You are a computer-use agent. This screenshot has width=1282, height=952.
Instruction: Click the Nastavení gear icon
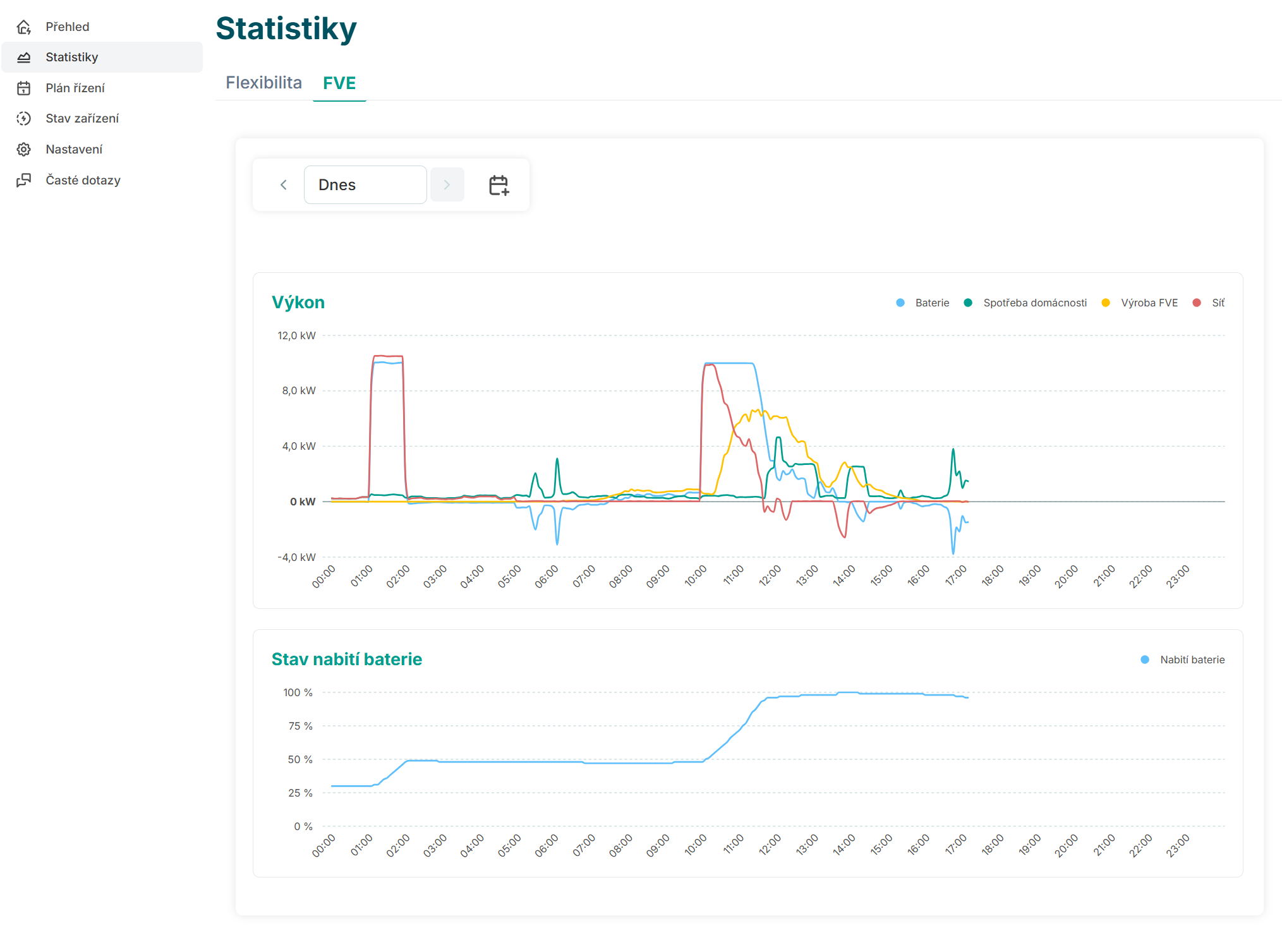pyautogui.click(x=24, y=149)
